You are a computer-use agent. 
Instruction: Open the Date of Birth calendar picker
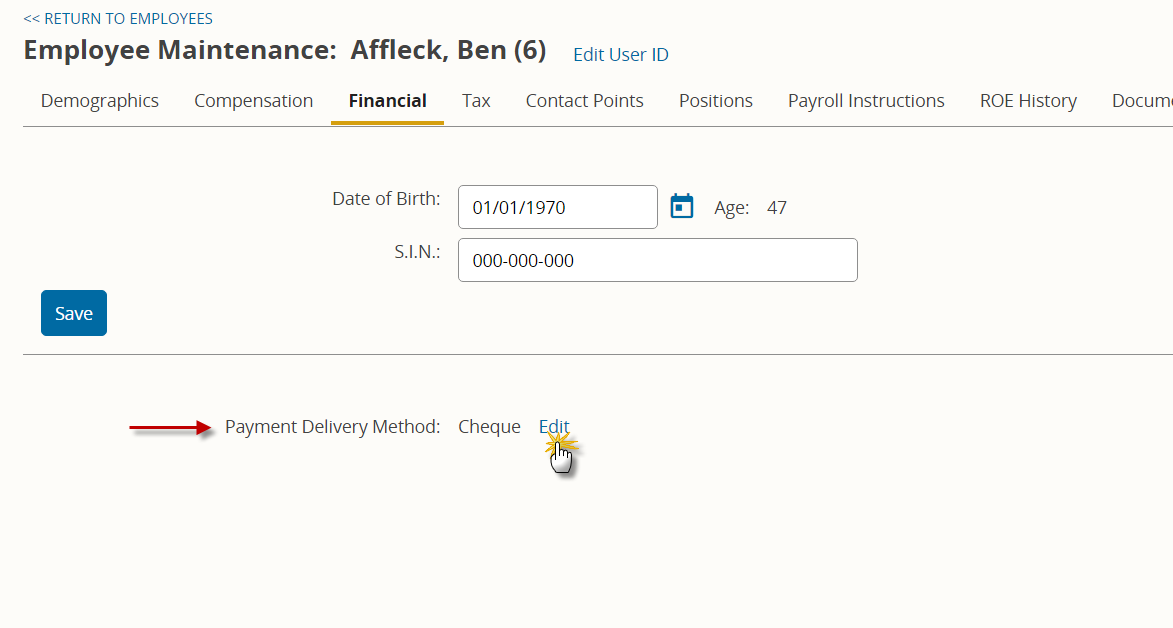(682, 207)
